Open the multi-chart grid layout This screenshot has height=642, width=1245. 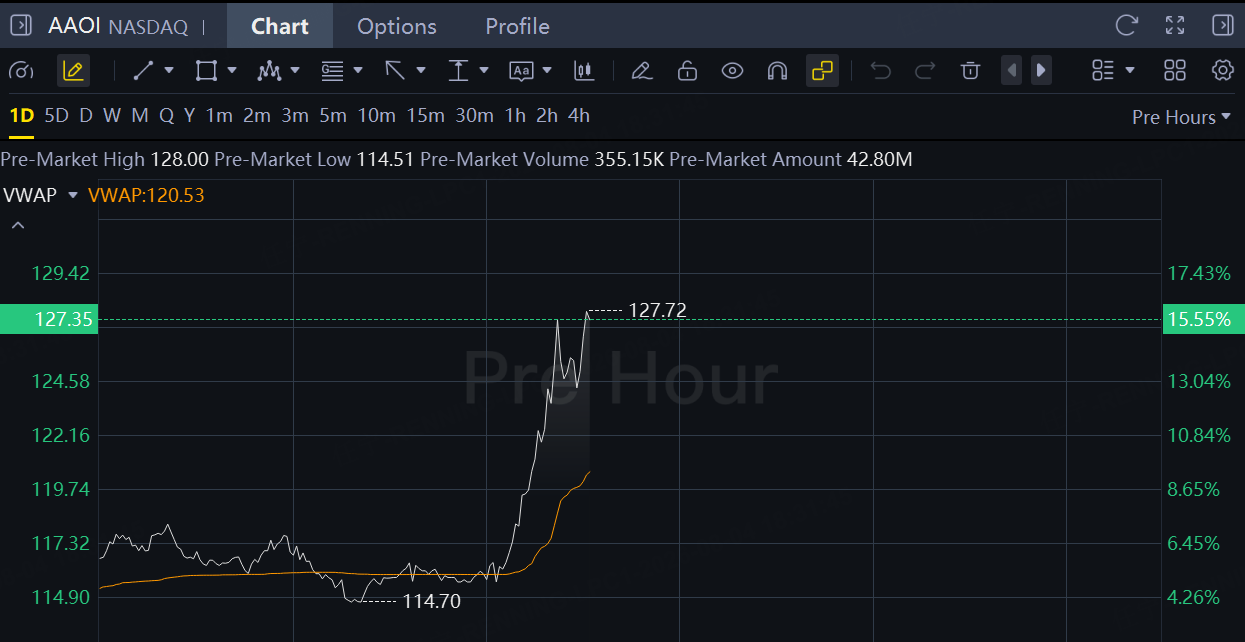click(x=1175, y=71)
